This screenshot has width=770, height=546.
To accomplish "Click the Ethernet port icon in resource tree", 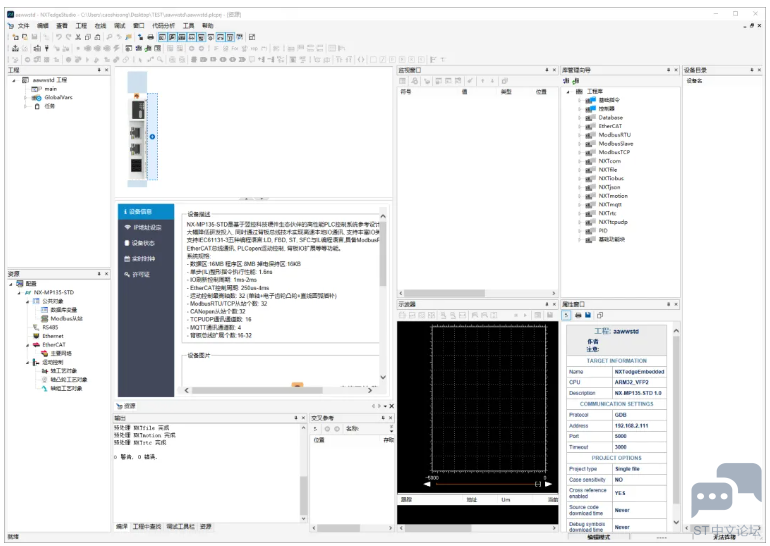I will [x=36, y=336].
